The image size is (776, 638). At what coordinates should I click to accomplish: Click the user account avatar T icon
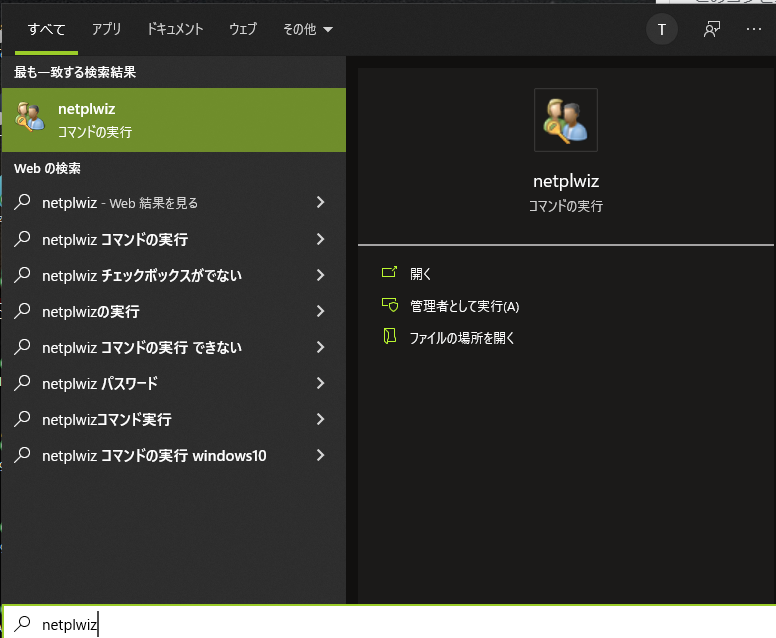661,30
